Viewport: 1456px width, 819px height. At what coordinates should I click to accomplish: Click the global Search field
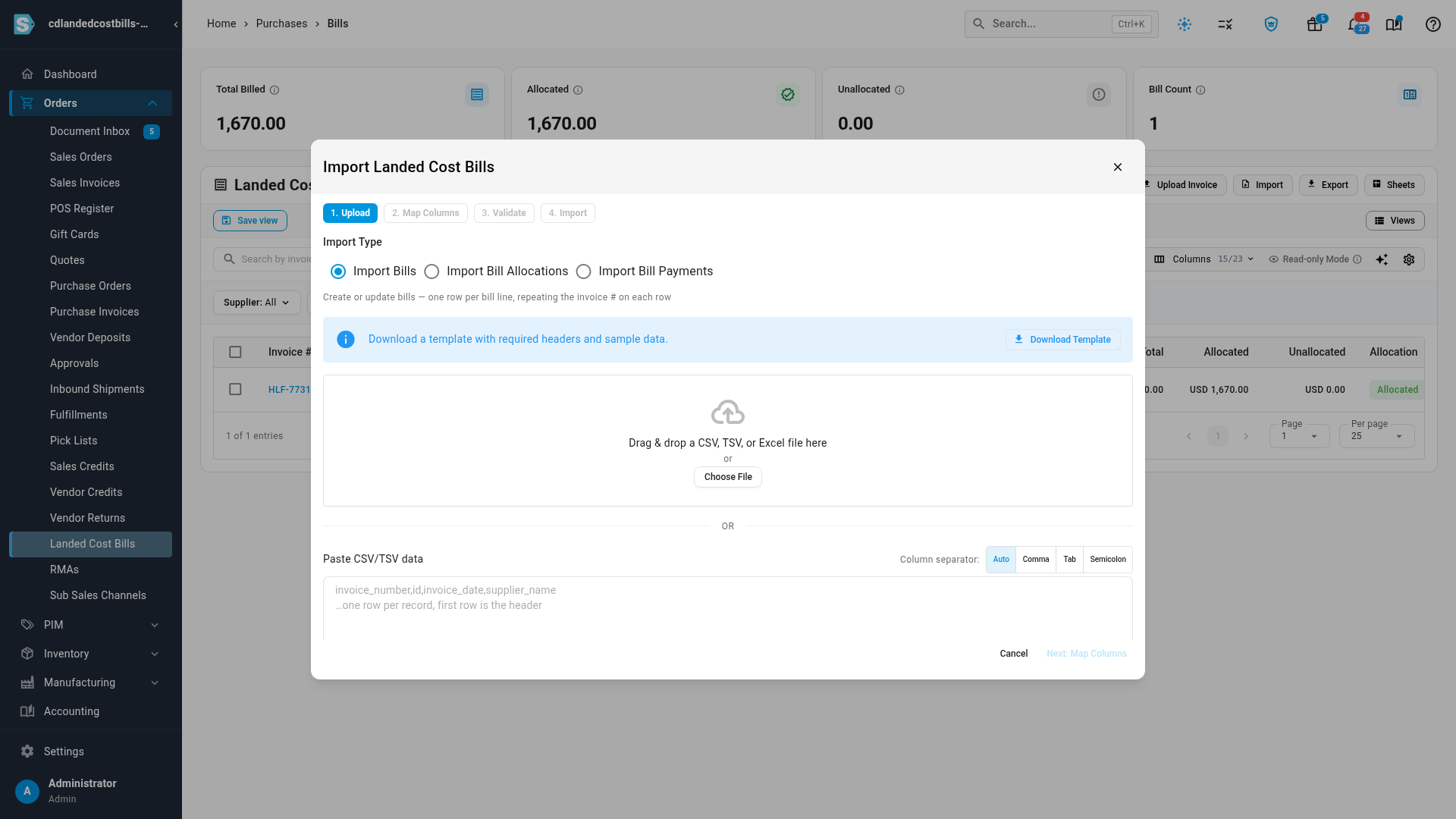click(1061, 24)
